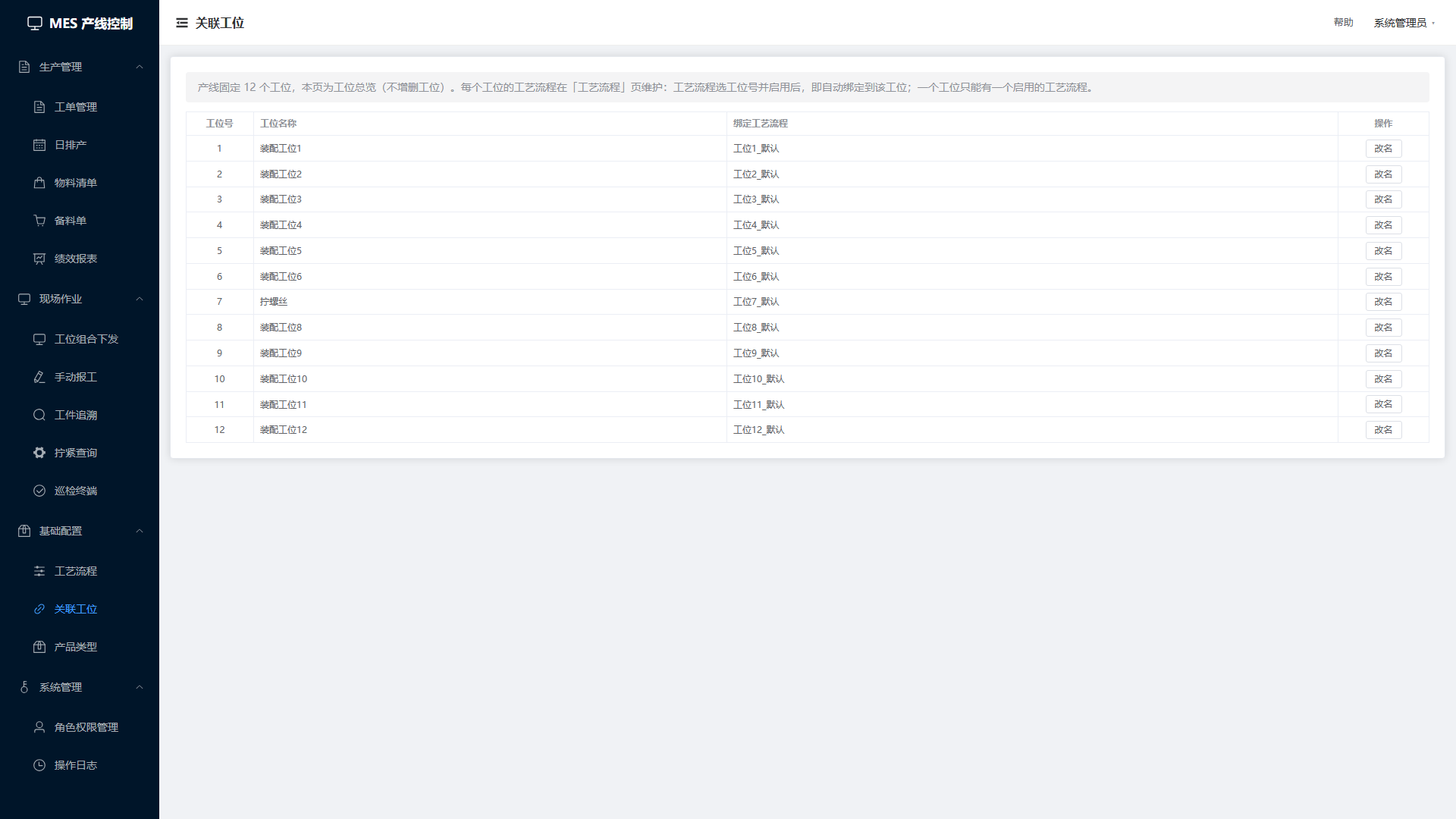Open 工艺流程 via its sliders icon
This screenshot has height=819, width=1456.
tap(39, 571)
